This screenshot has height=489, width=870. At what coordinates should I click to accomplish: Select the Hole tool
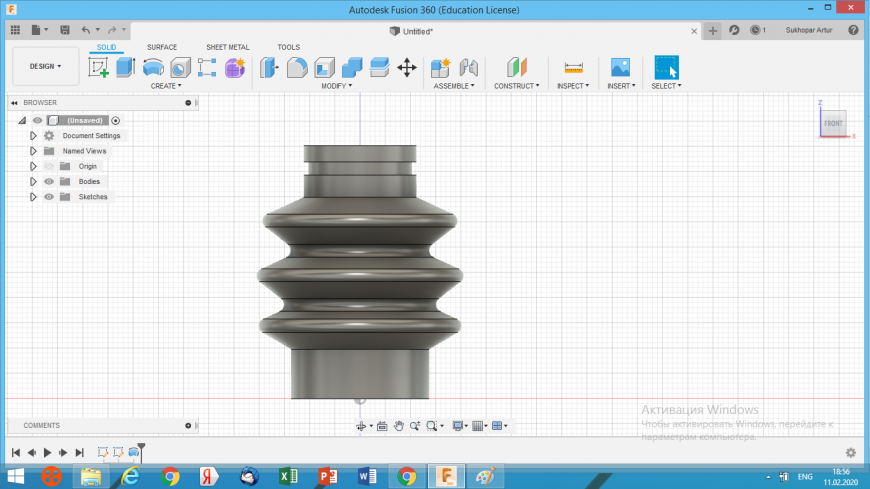pos(180,68)
